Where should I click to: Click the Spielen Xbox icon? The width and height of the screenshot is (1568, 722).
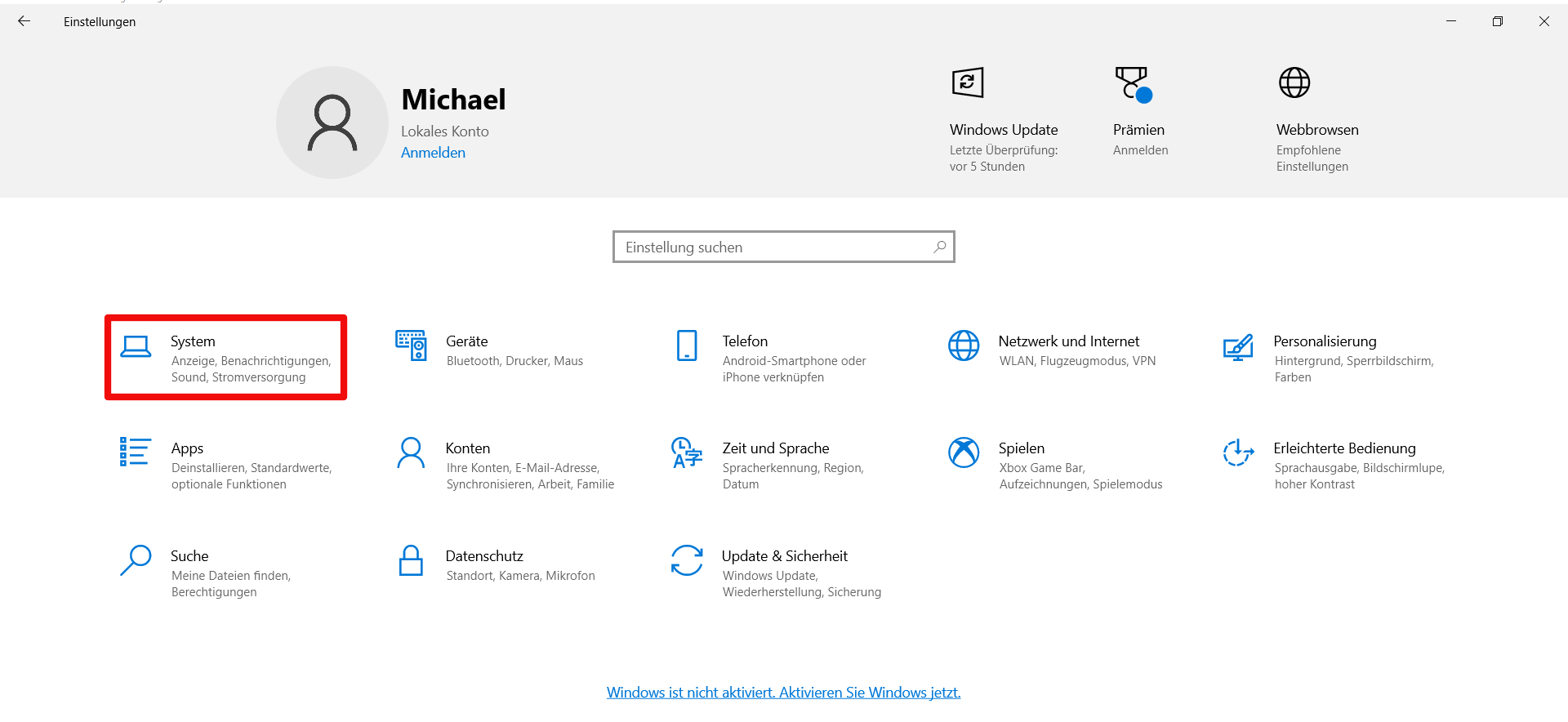[x=964, y=452]
